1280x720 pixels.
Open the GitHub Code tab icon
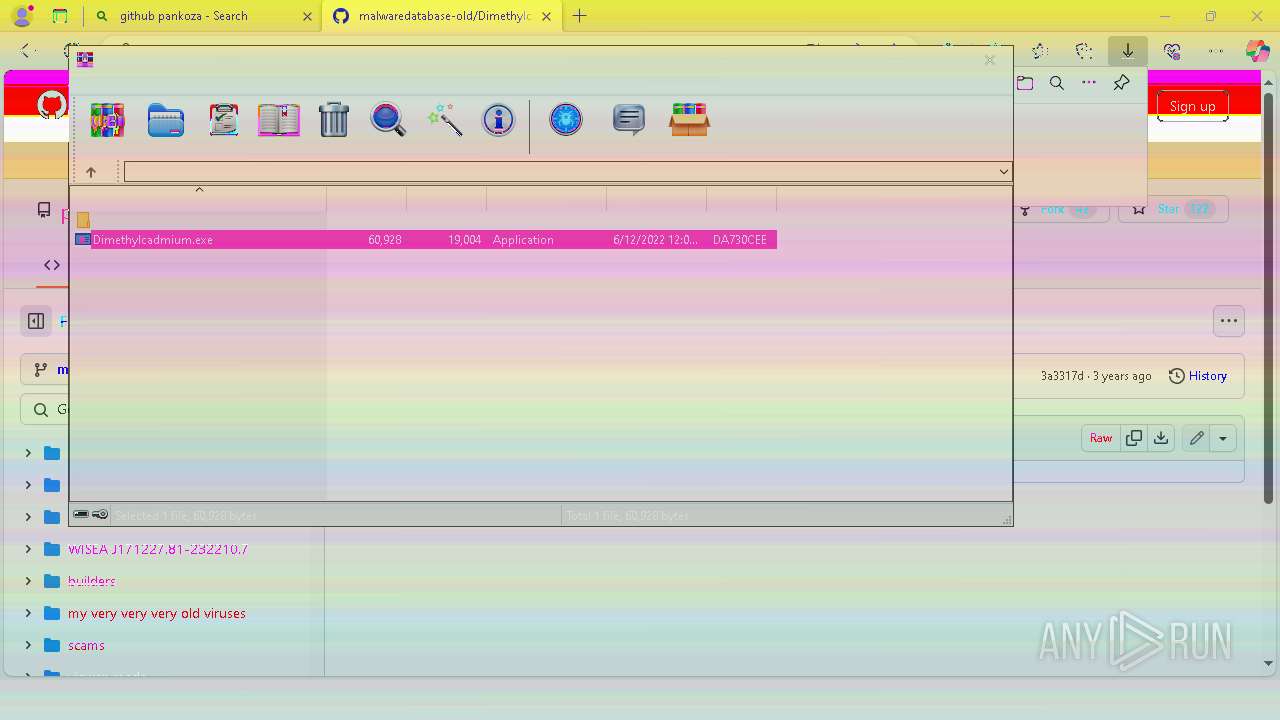point(52,265)
